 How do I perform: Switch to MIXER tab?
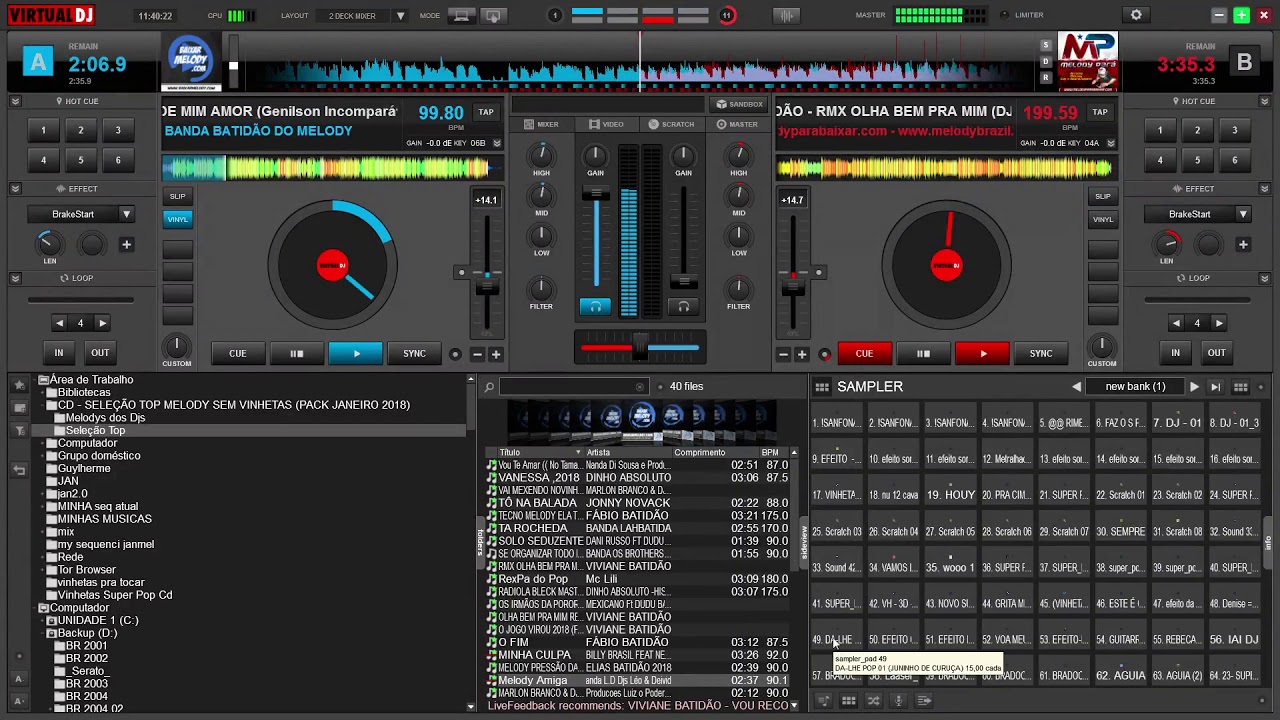tap(541, 124)
